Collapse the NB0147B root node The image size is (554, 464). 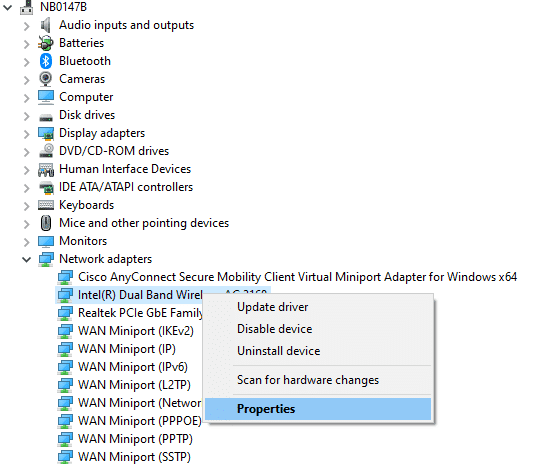7,7
